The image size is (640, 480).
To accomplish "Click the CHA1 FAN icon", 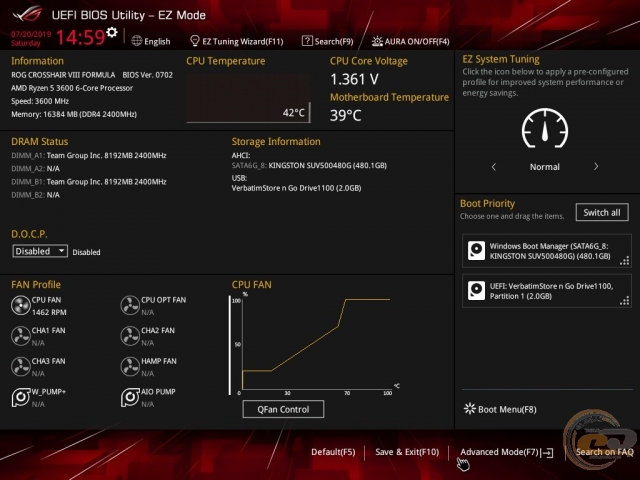I will pos(20,336).
